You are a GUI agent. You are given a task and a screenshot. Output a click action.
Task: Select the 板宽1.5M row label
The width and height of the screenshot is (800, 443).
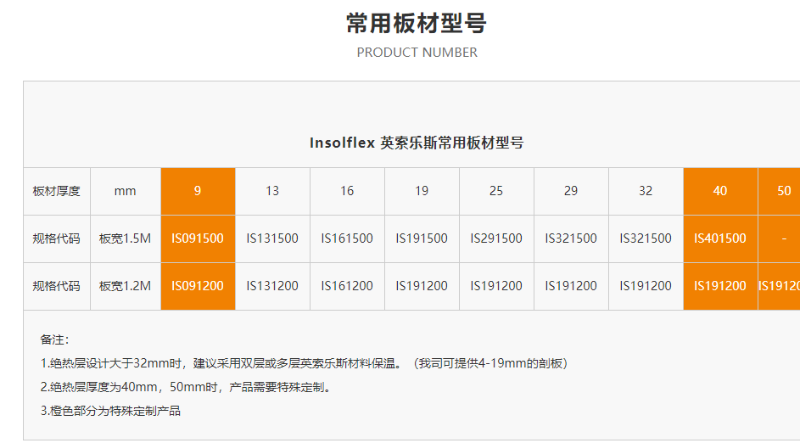click(x=125, y=239)
